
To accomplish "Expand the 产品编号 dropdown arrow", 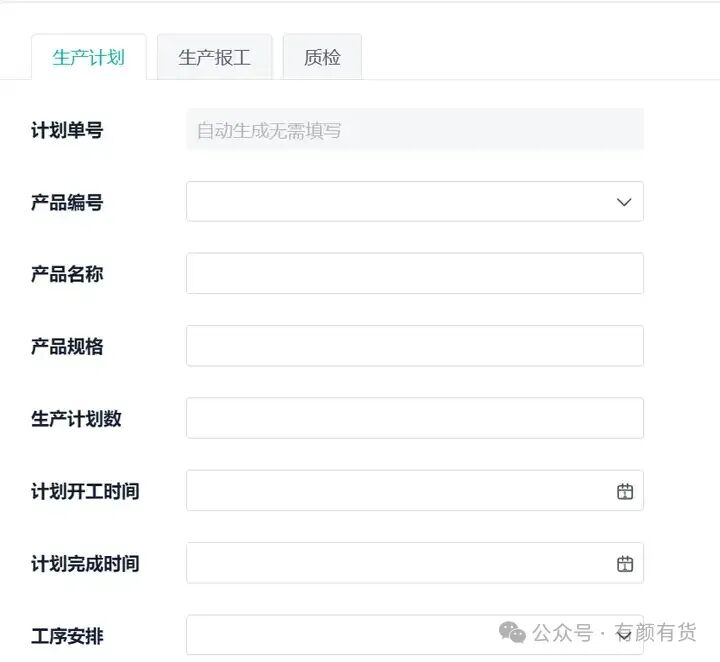I will click(x=624, y=202).
